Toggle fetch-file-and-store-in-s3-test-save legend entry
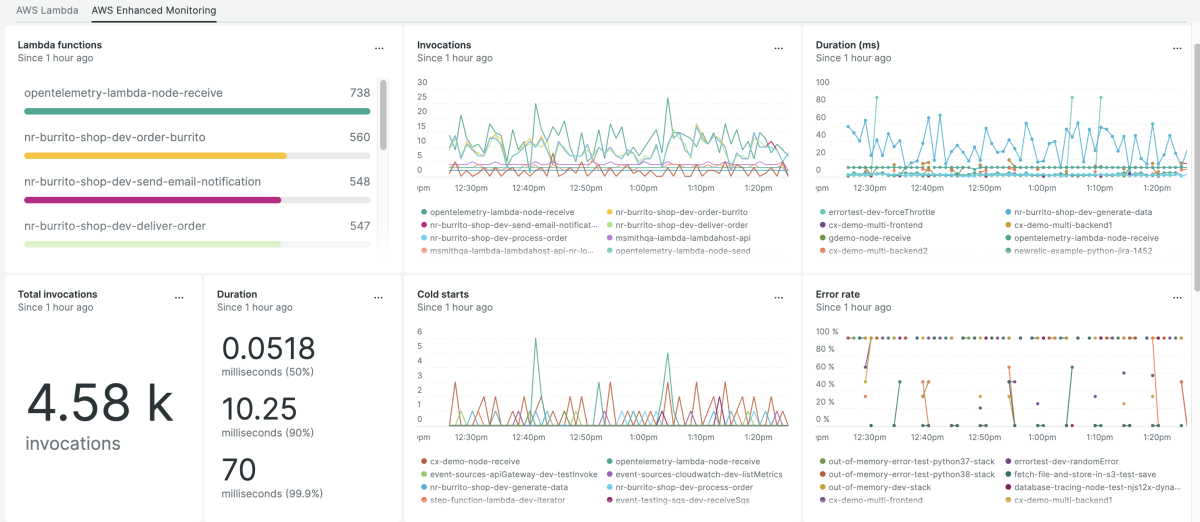This screenshot has height=522, width=1200. click(1085, 474)
